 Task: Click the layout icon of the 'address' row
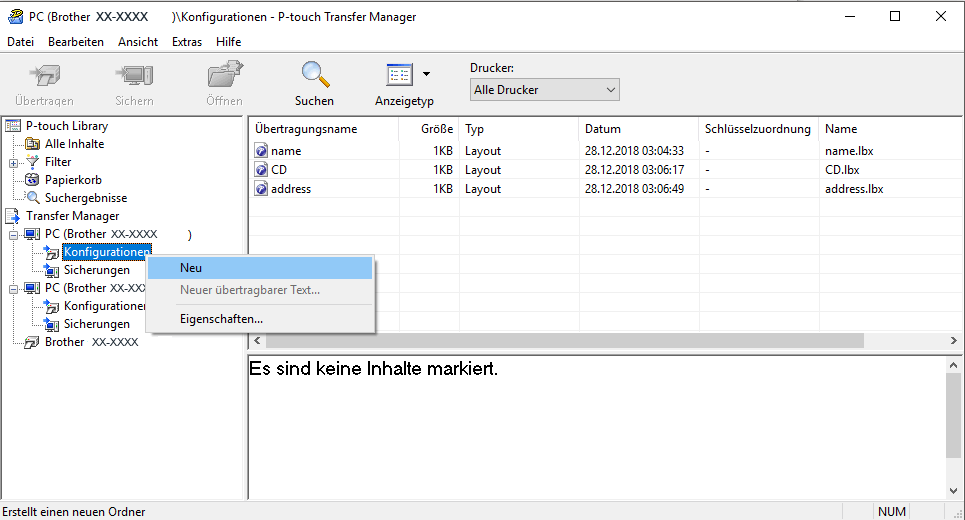click(x=261, y=189)
